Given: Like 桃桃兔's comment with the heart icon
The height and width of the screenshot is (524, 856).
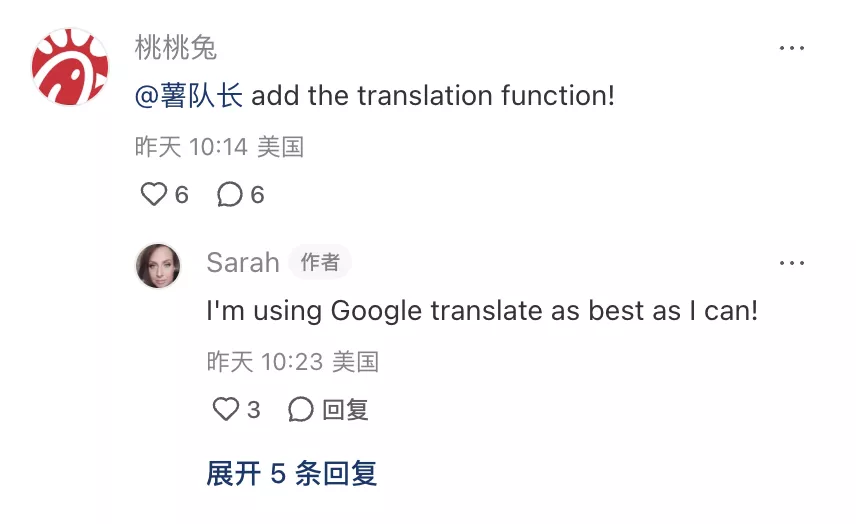Looking at the screenshot, I should tap(153, 194).
